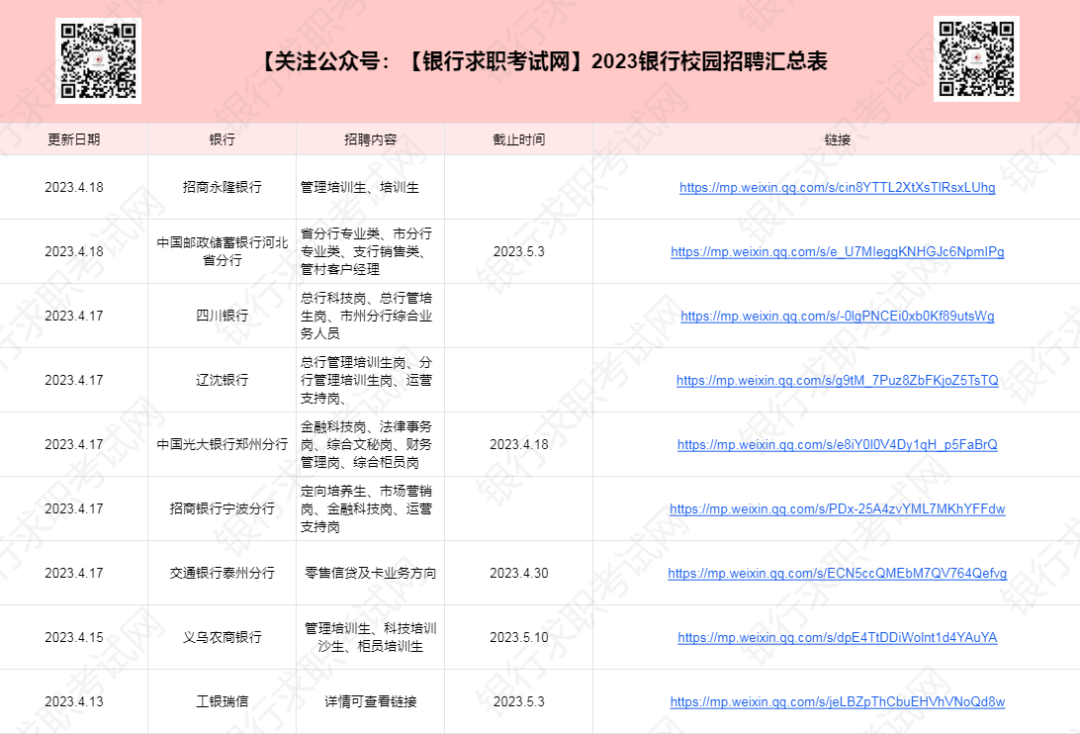Select cell 四川银行

(x=222, y=315)
